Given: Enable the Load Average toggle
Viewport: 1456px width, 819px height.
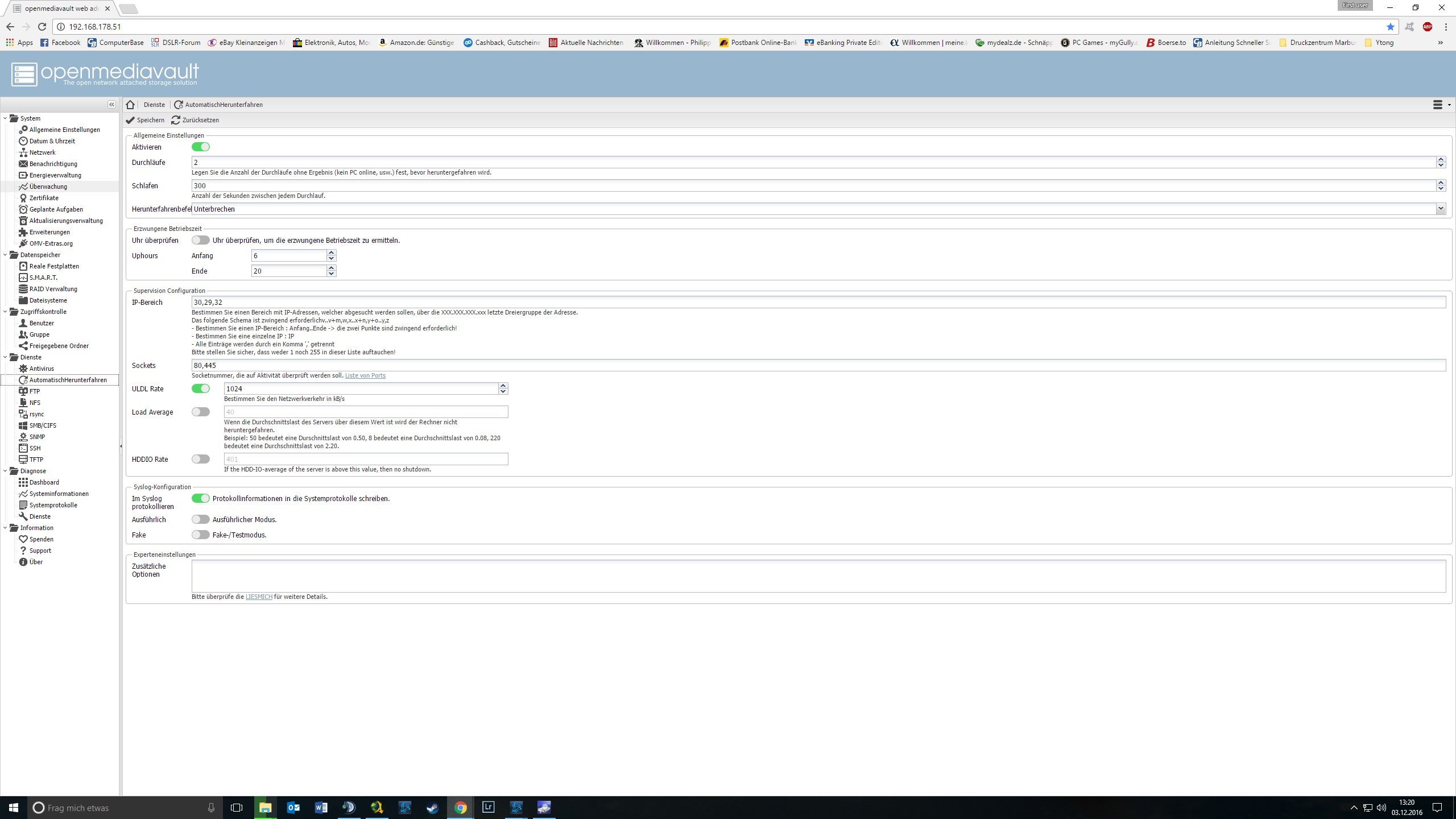Looking at the screenshot, I should 201,412.
